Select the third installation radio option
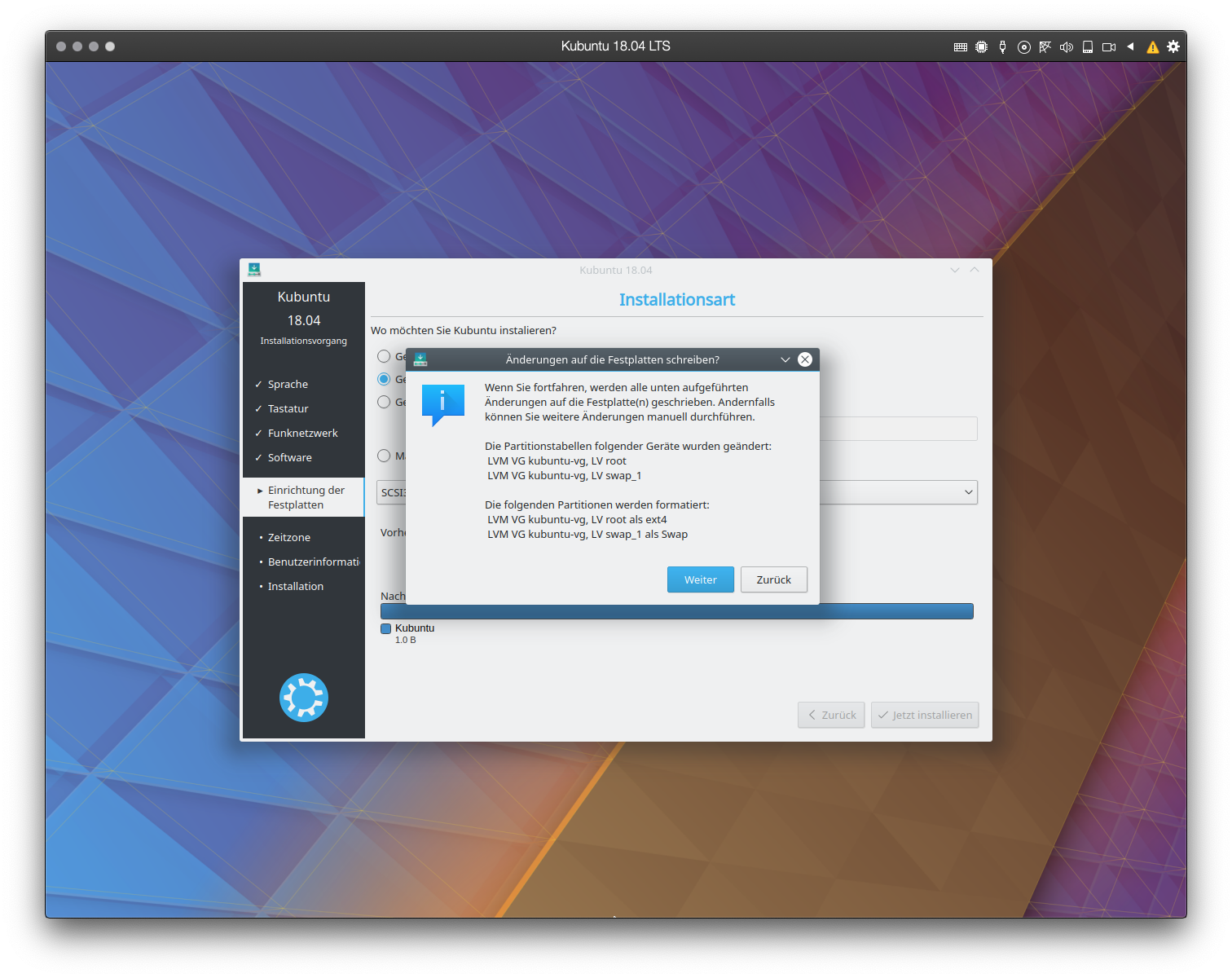This screenshot has height=978, width=1232. coord(384,402)
